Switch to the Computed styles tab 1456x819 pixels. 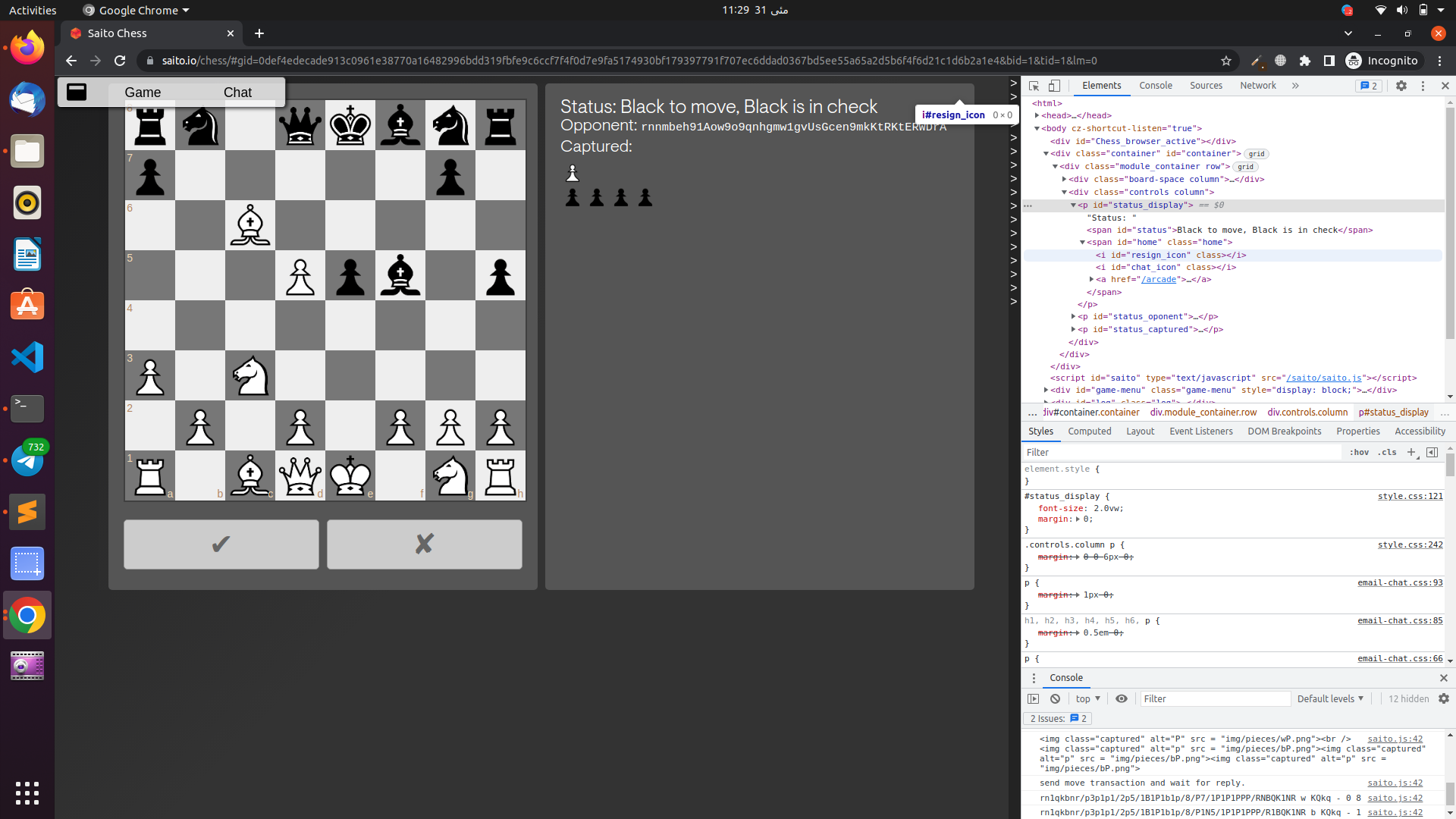click(x=1090, y=431)
